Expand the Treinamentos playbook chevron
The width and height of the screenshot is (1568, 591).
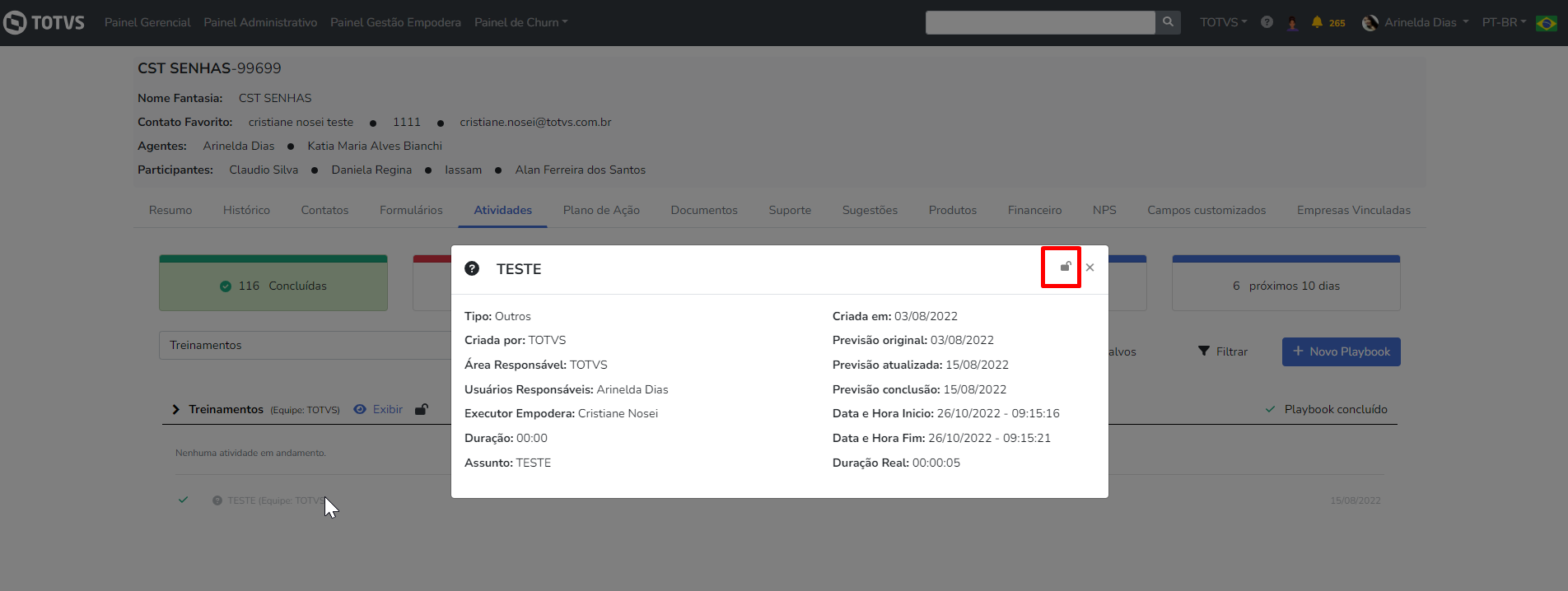tap(175, 409)
